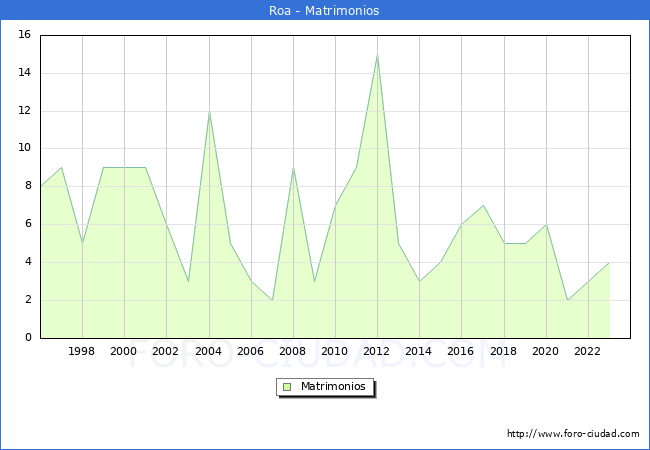This screenshot has width=650, height=450.
Task: Open the foro-ciudad.com URL link
Action: [573, 434]
